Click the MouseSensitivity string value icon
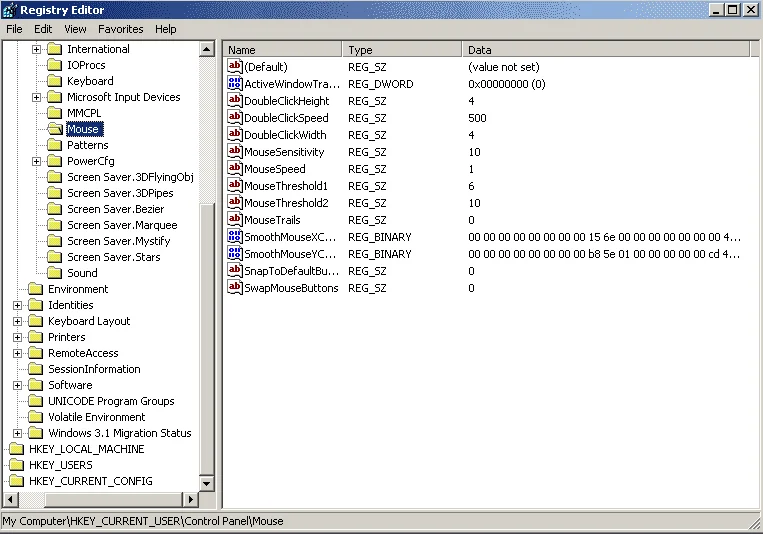The height and width of the screenshot is (534, 763). pos(235,151)
